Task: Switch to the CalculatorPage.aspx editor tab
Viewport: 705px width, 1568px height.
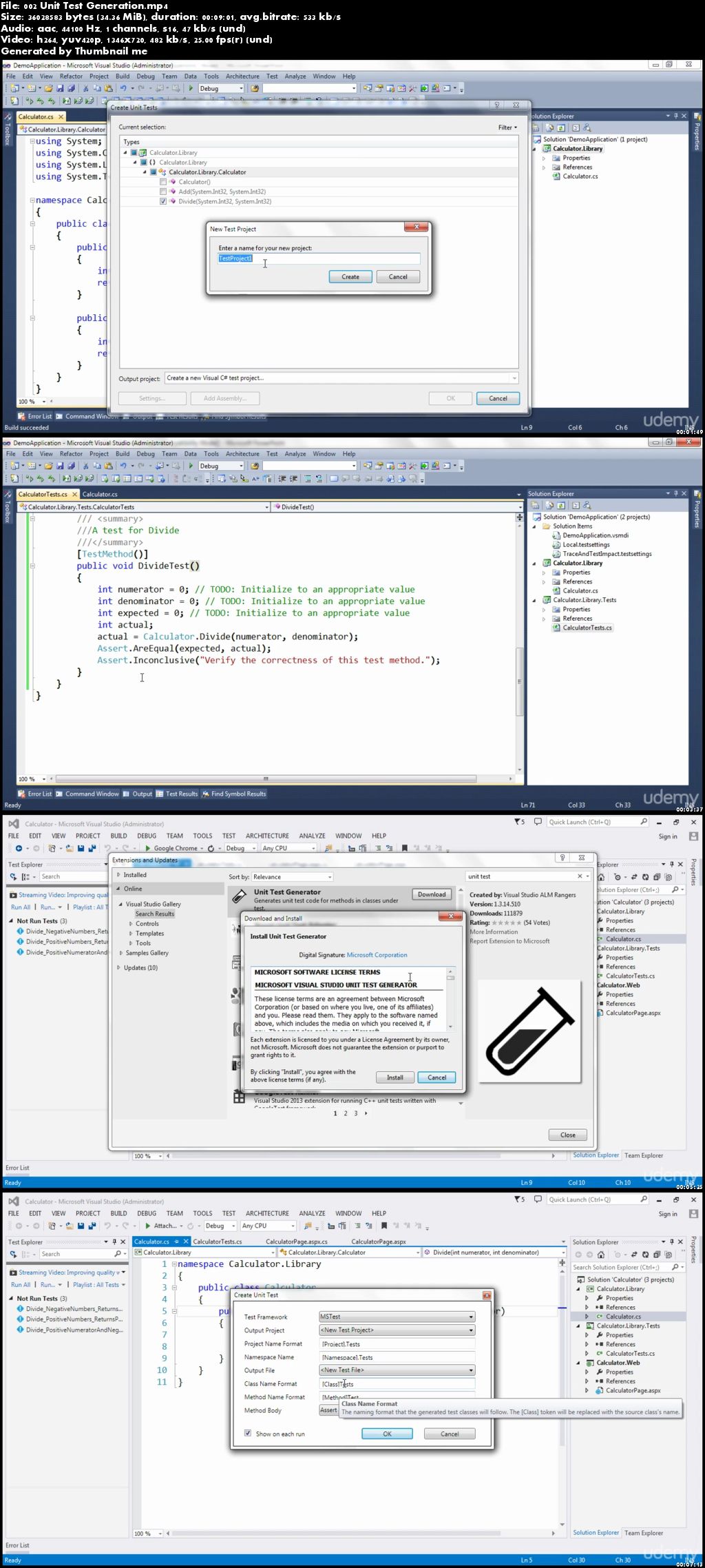Action: pyautogui.click(x=378, y=1241)
